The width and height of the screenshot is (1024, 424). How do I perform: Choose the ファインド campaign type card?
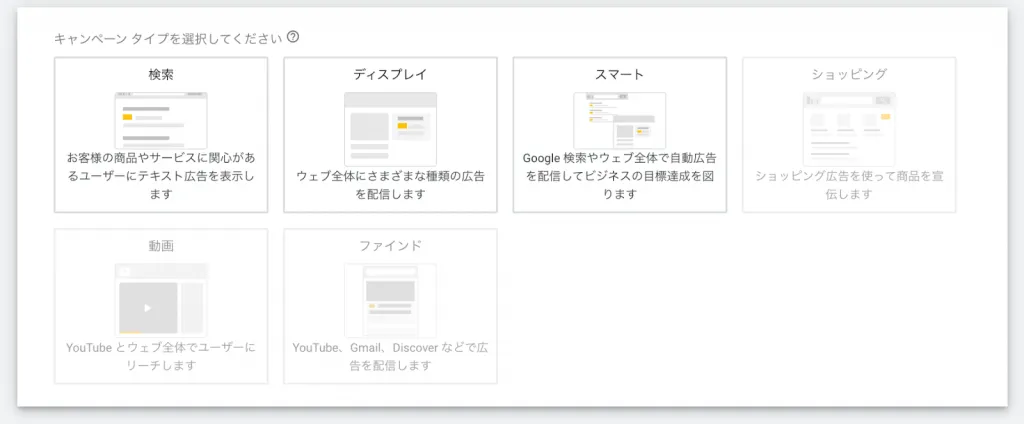tap(390, 306)
